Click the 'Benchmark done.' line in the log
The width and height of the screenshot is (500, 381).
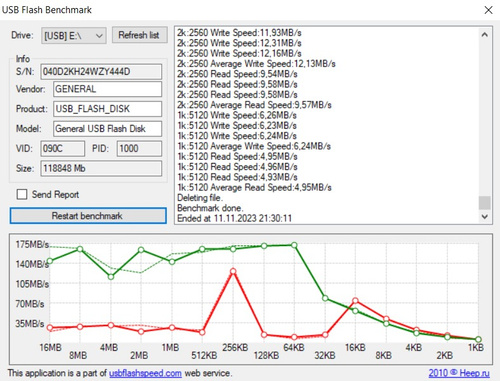210,208
